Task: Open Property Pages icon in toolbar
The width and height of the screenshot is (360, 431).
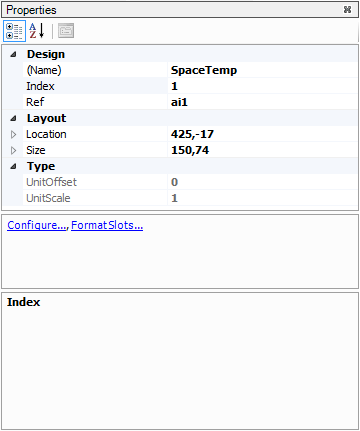Action: tap(66, 31)
